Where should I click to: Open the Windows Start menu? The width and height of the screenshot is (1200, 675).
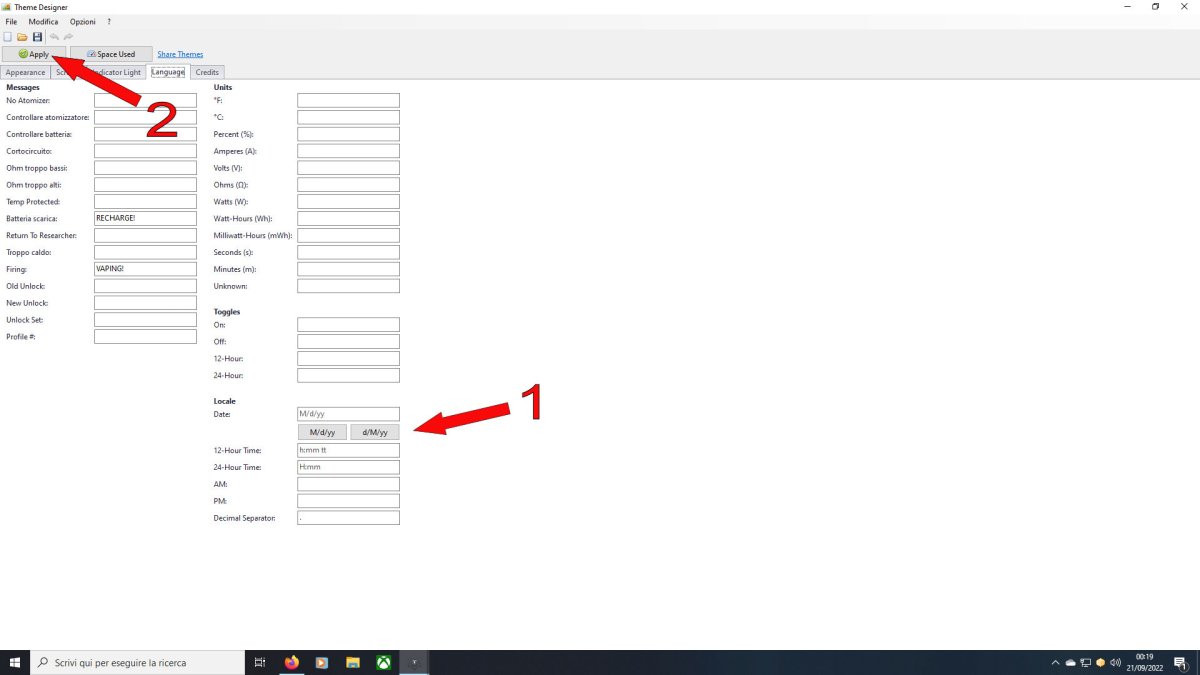click(15, 662)
